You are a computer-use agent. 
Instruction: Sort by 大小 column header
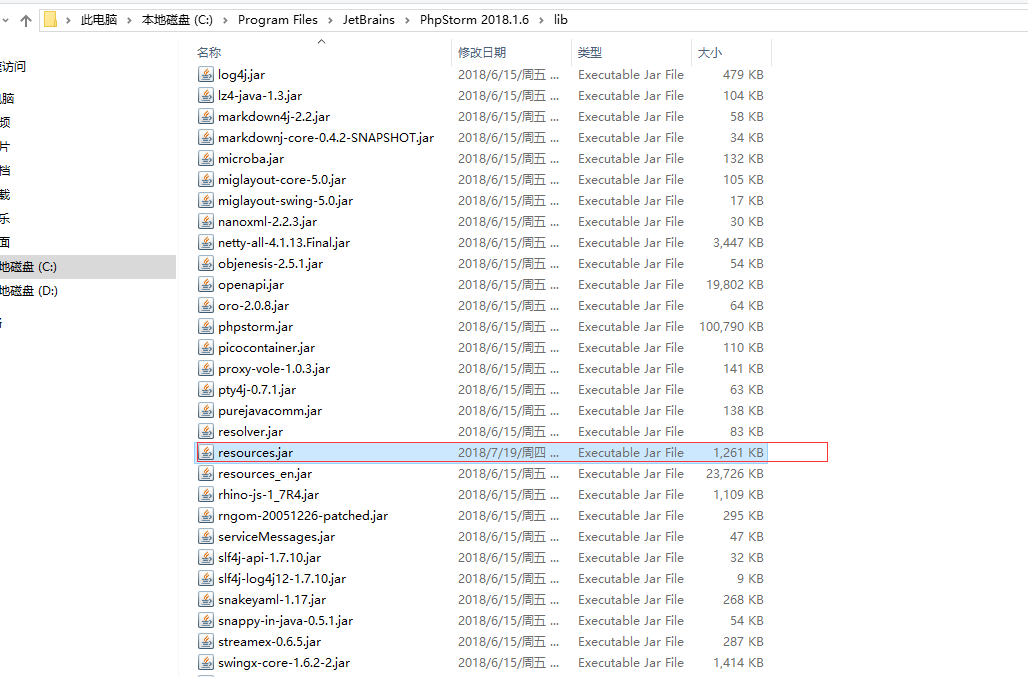pyautogui.click(x=709, y=52)
